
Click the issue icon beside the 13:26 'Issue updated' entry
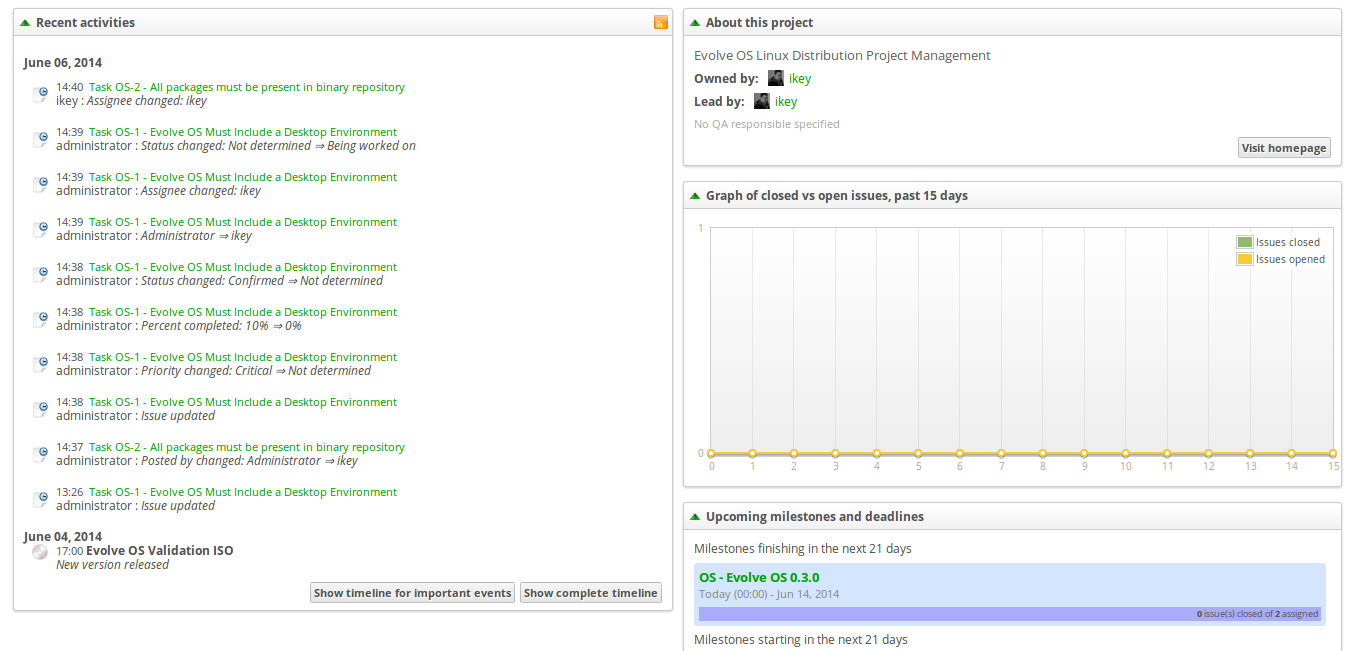click(x=41, y=499)
